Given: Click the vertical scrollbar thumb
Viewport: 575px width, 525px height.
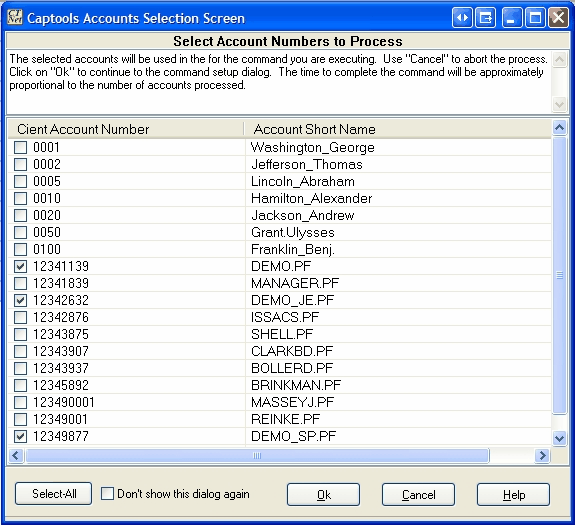Looking at the screenshot, I should pos(559,275).
